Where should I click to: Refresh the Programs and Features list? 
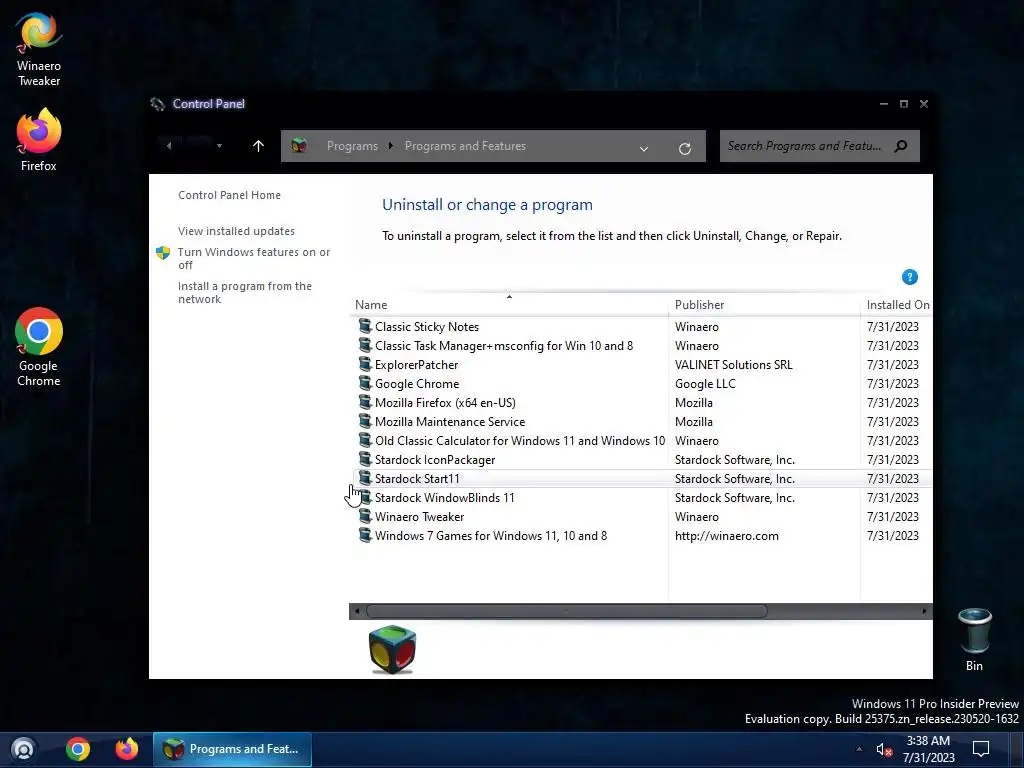(684, 148)
